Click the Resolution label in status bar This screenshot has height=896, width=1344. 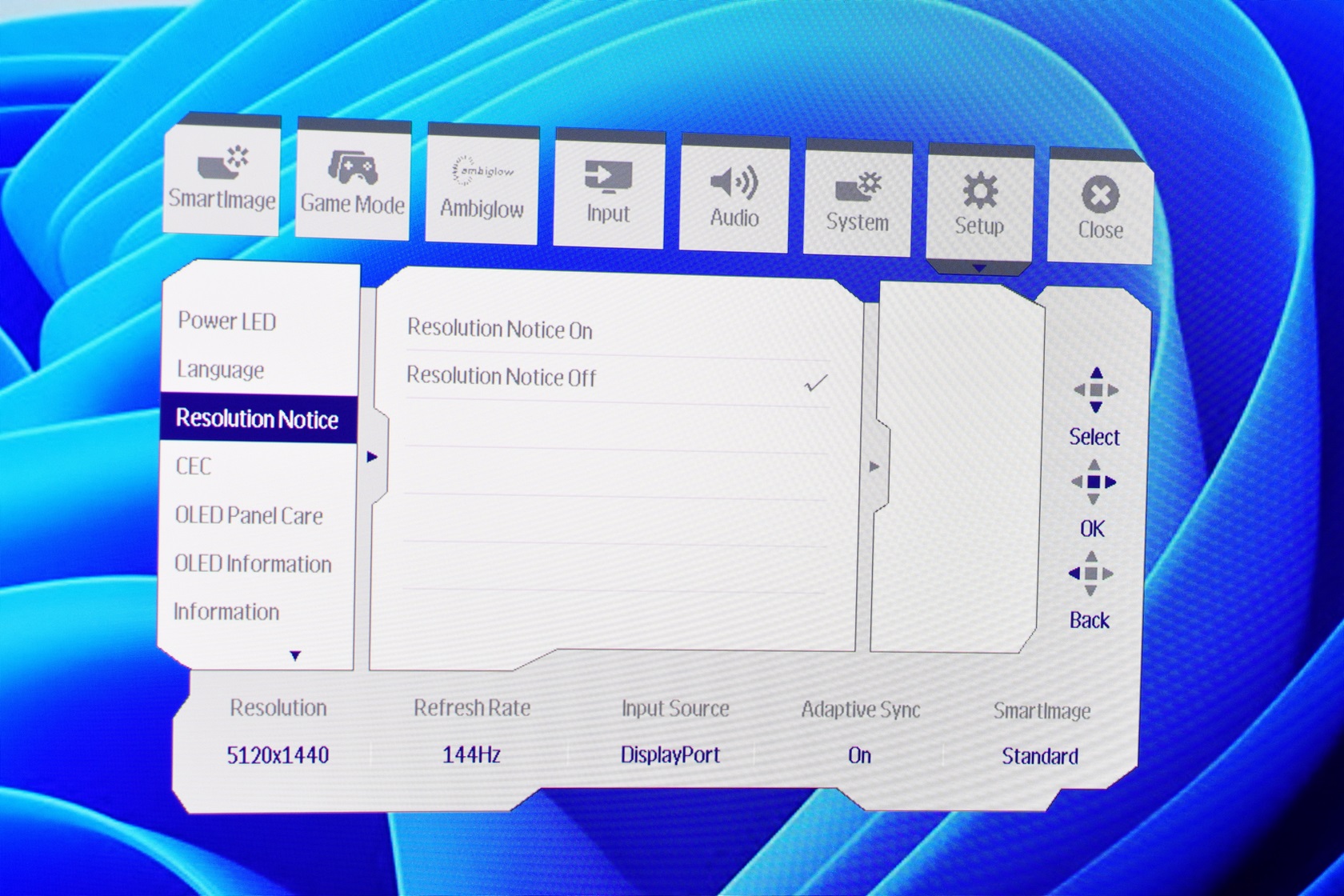click(278, 708)
